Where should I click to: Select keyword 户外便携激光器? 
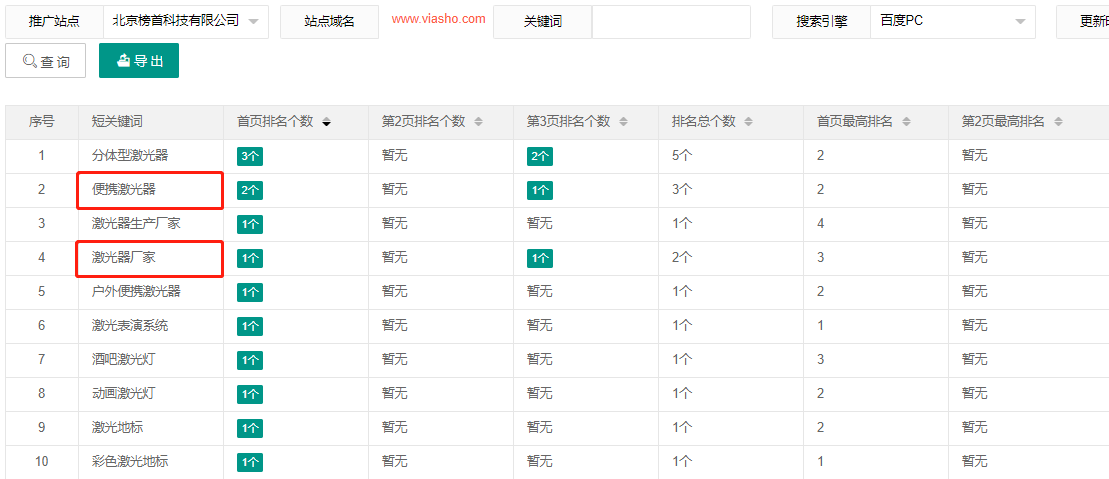(137, 291)
